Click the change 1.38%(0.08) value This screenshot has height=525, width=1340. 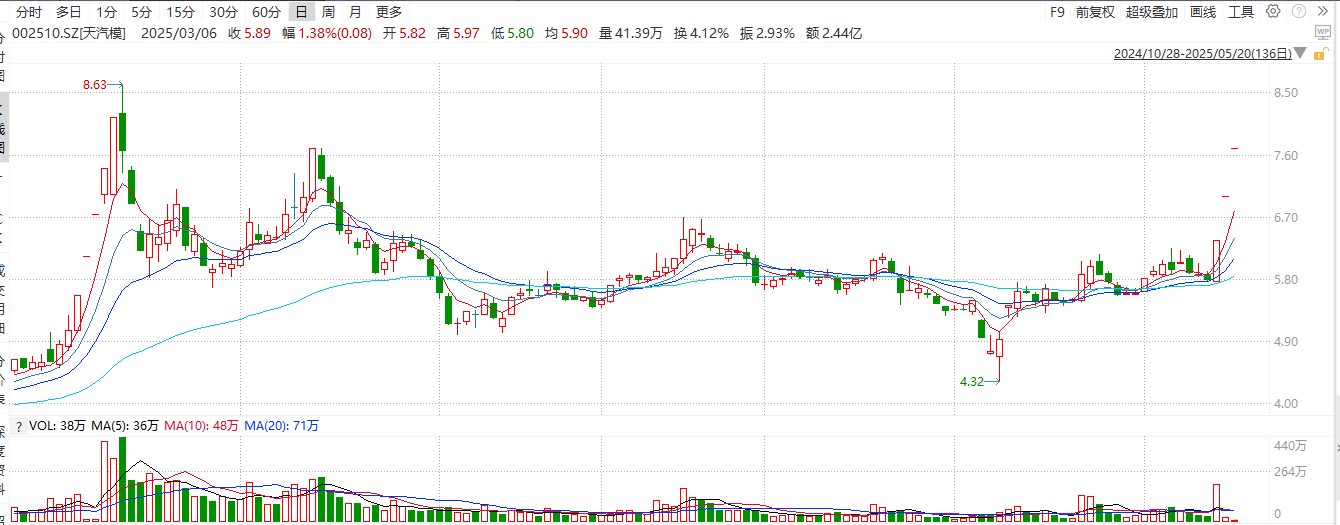click(334, 33)
